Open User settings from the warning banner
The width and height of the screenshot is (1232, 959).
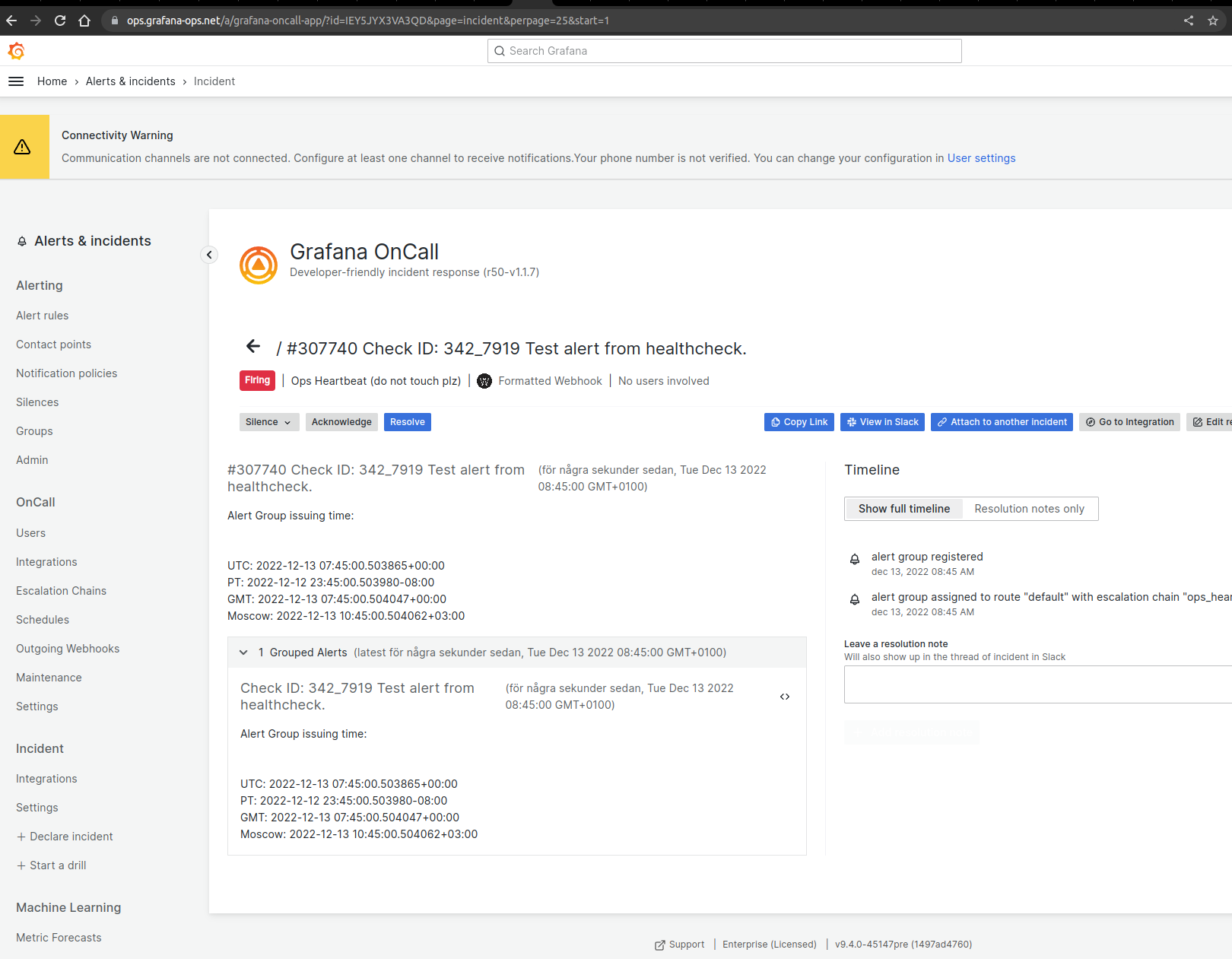coord(981,158)
